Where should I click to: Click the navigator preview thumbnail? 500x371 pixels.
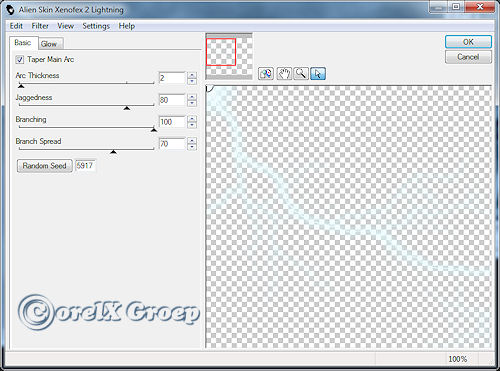coord(229,56)
